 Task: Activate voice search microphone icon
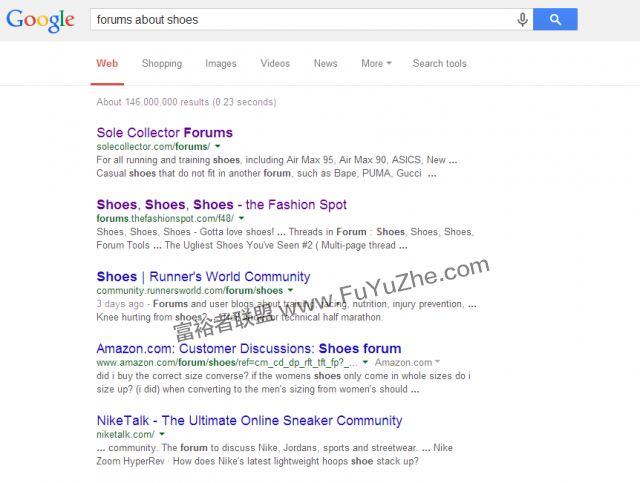pyautogui.click(x=522, y=19)
